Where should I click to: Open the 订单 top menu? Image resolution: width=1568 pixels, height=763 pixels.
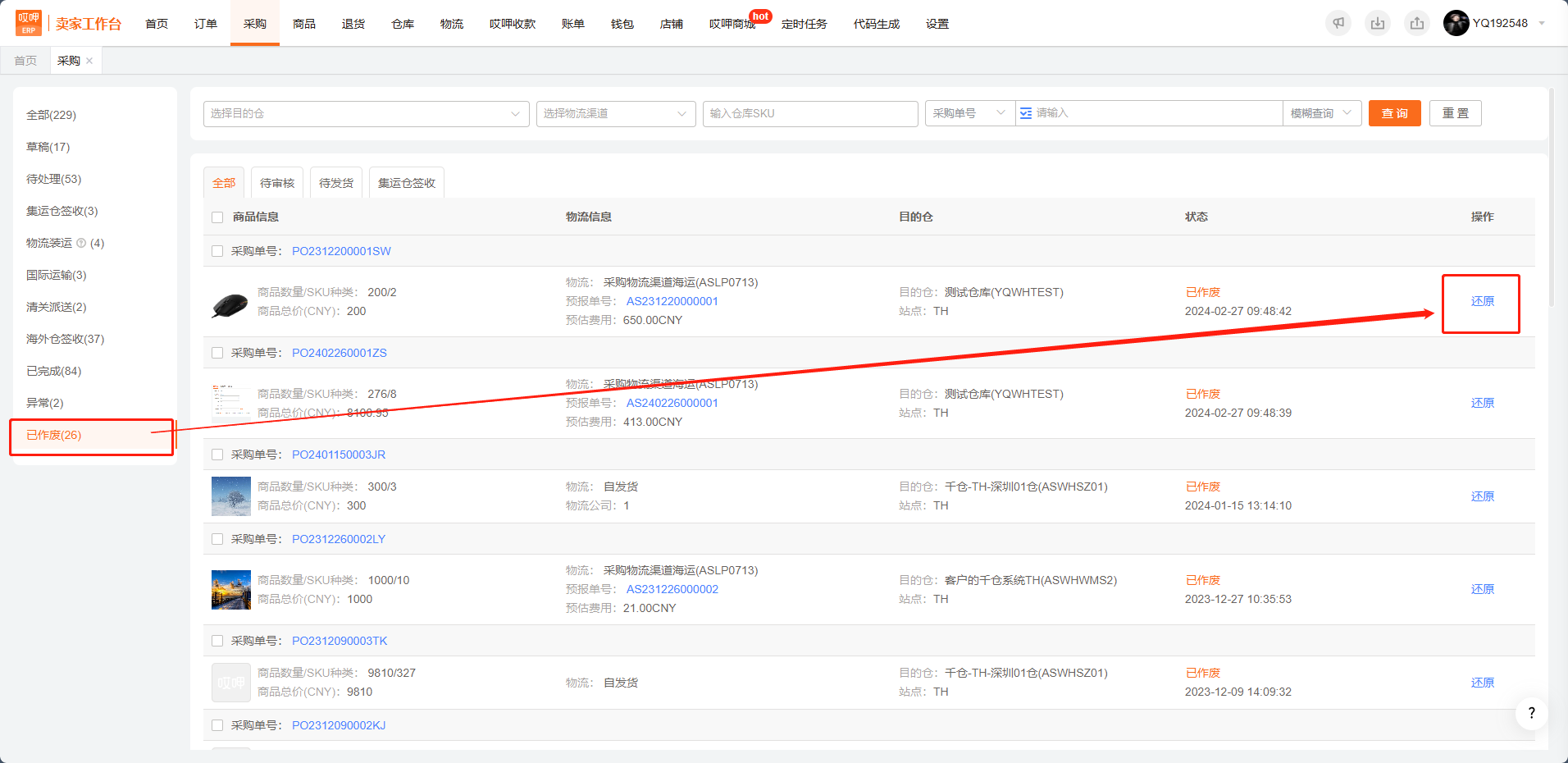coord(206,24)
